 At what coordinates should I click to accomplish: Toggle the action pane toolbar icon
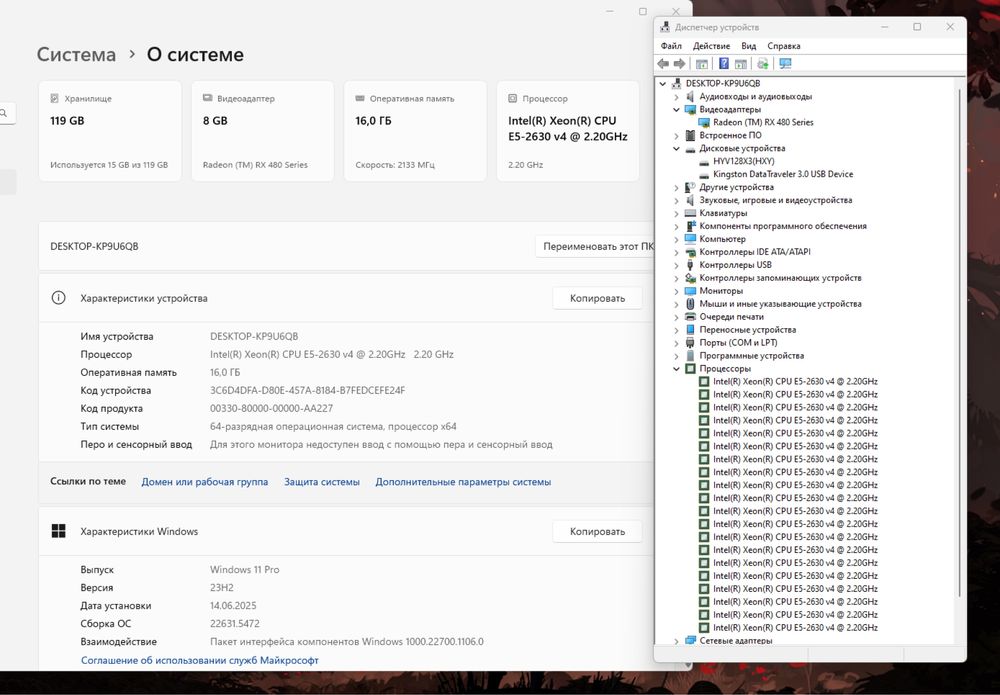point(740,64)
